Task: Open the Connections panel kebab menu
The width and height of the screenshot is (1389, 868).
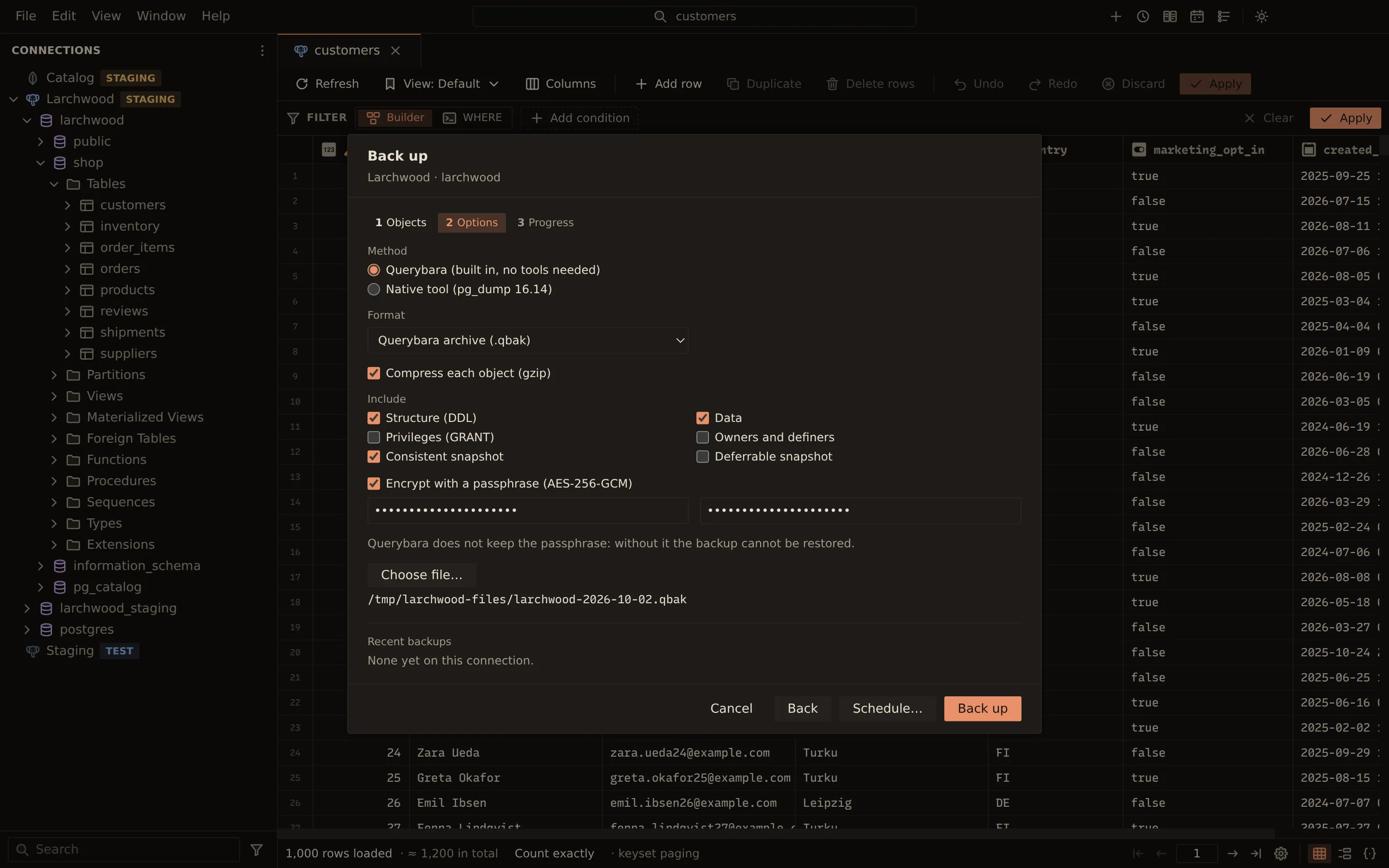Action: coord(262,51)
